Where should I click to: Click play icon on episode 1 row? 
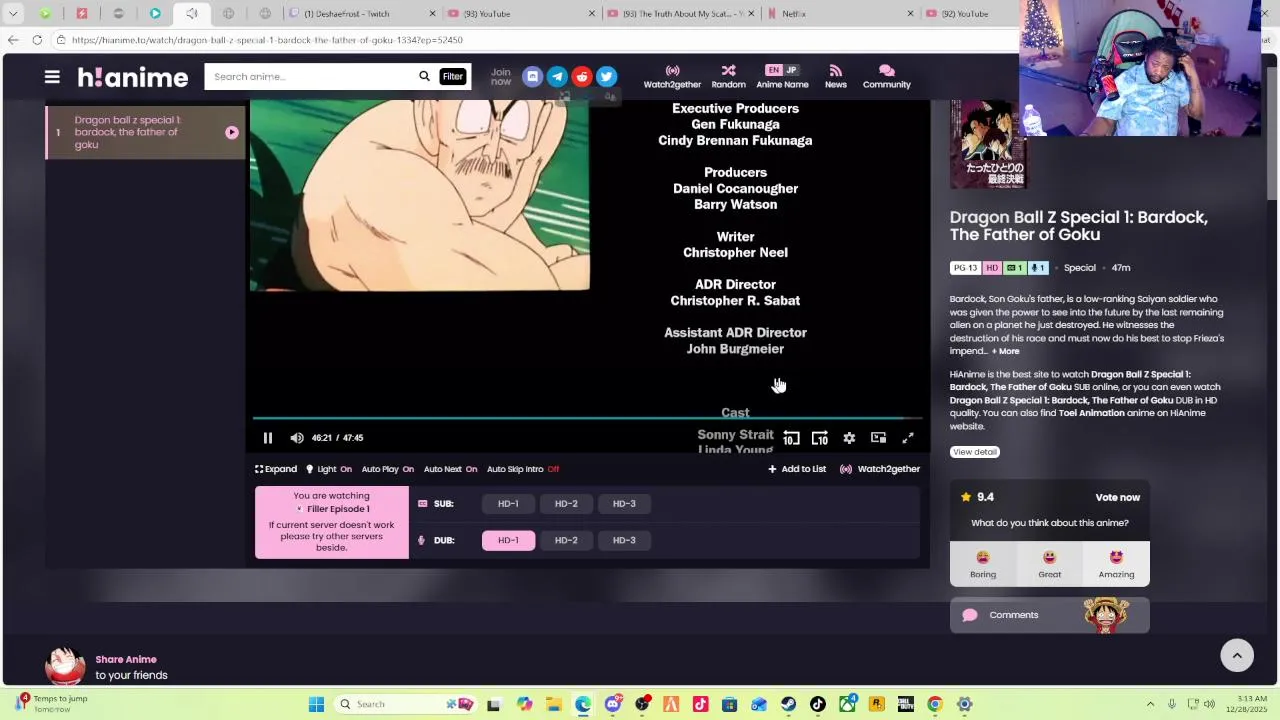click(x=232, y=132)
